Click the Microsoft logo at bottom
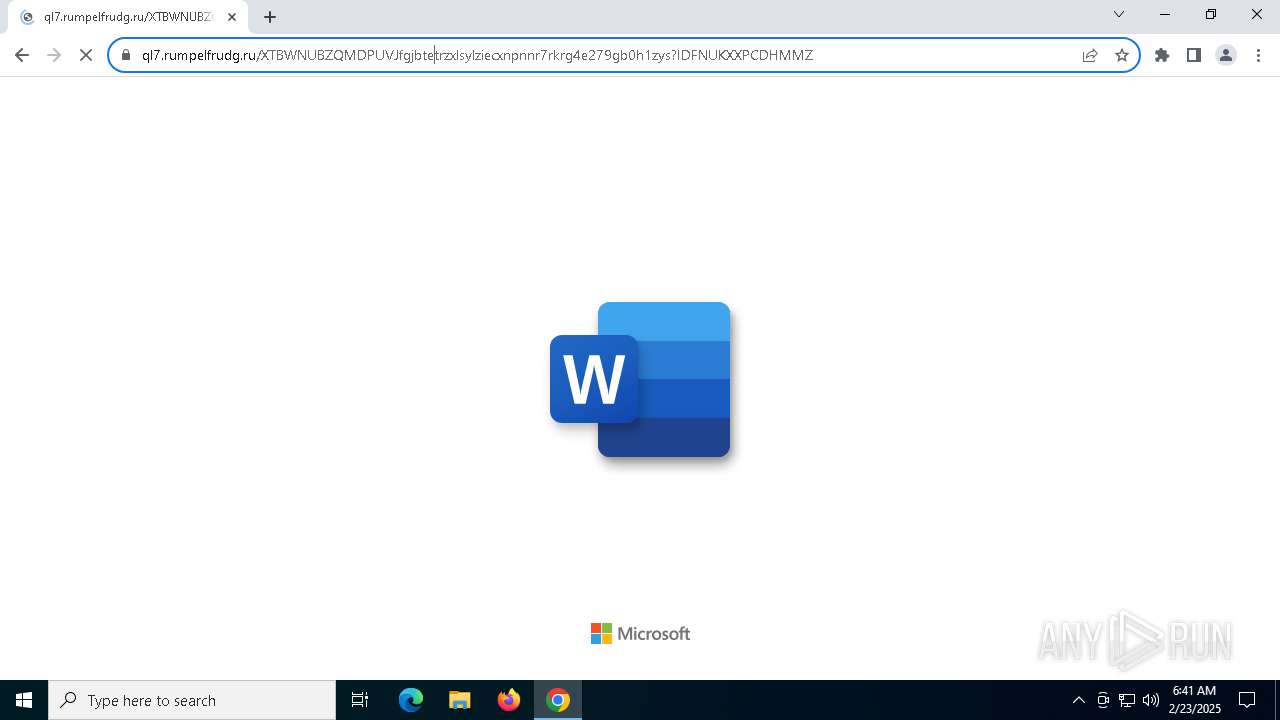Image resolution: width=1280 pixels, height=720 pixels. (640, 633)
